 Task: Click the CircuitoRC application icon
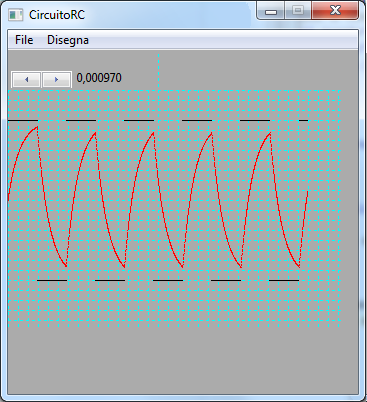pyautogui.click(x=16, y=15)
